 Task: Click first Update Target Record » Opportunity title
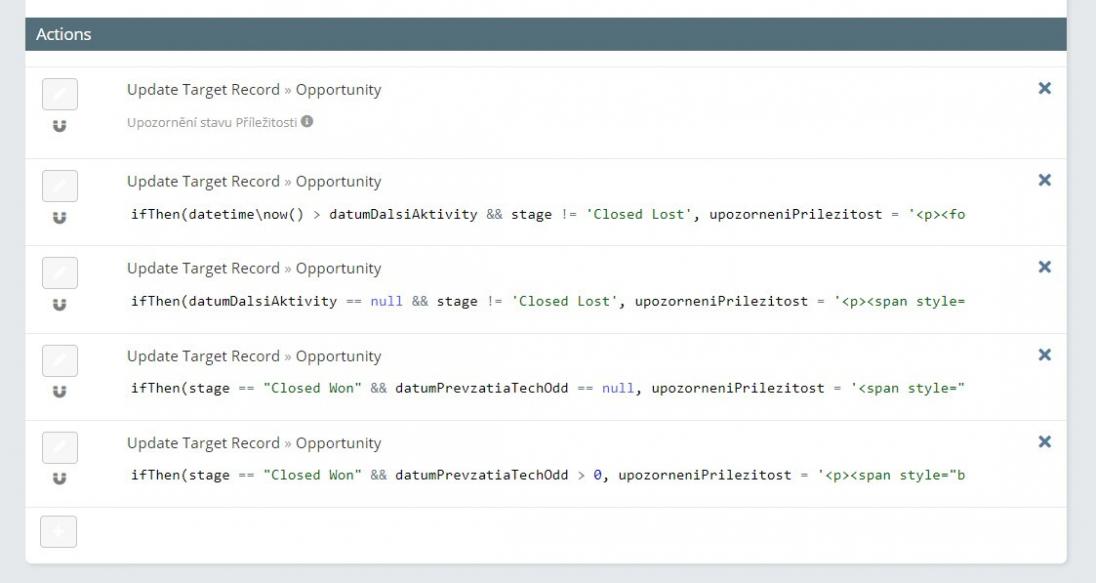(x=254, y=90)
